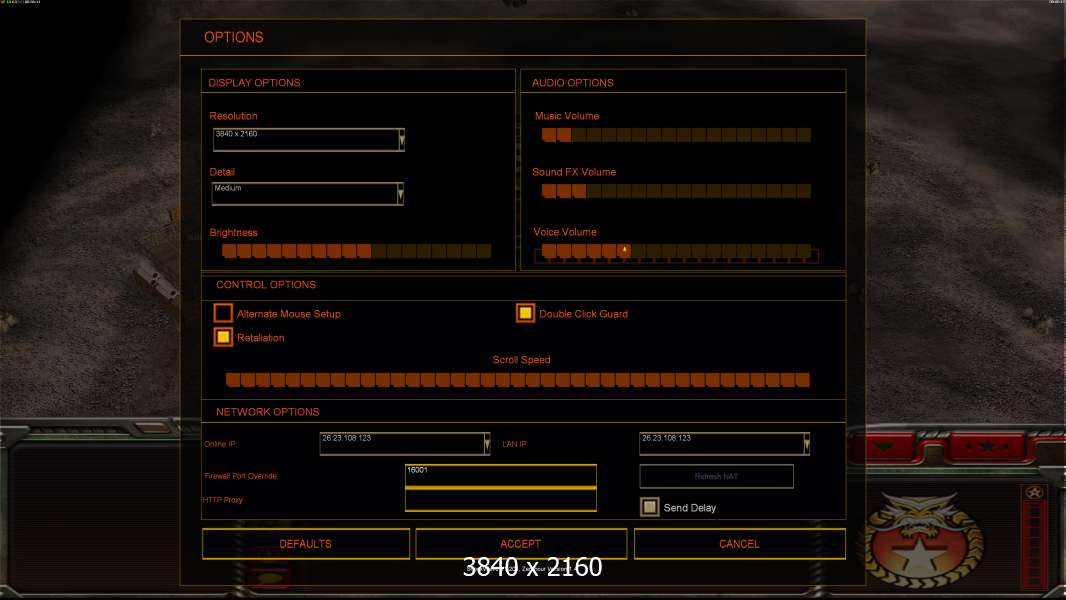Disable the Retaliation checkbox
Viewport: 1066px width, 600px height.
pyautogui.click(x=223, y=337)
